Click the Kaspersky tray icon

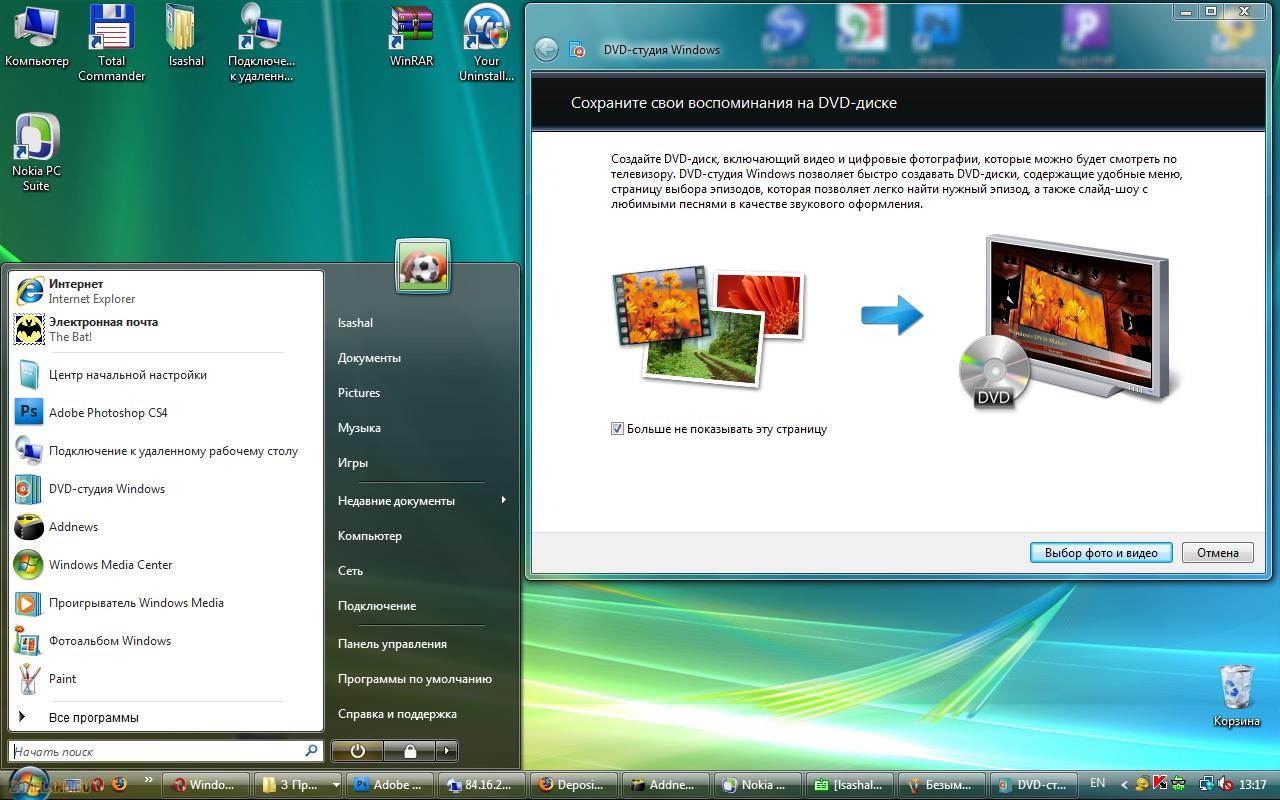tap(1161, 784)
